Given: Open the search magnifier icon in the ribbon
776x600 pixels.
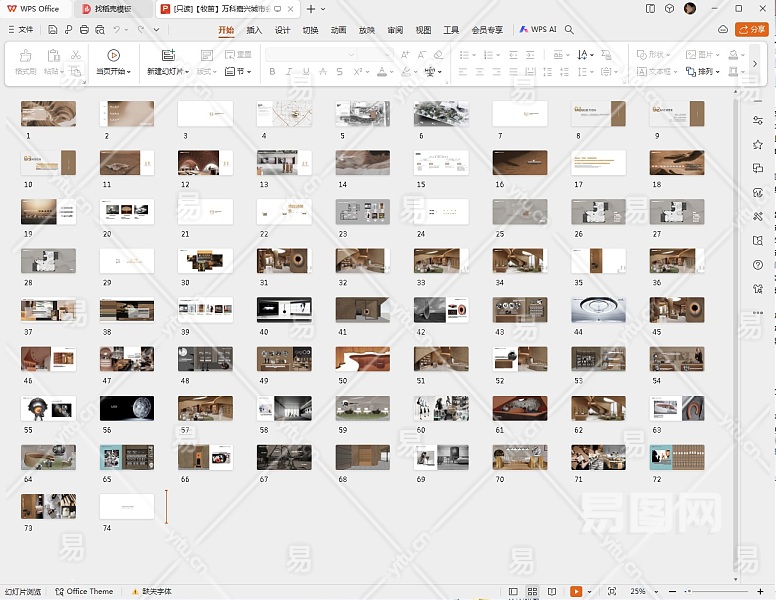Looking at the screenshot, I should [x=570, y=30].
